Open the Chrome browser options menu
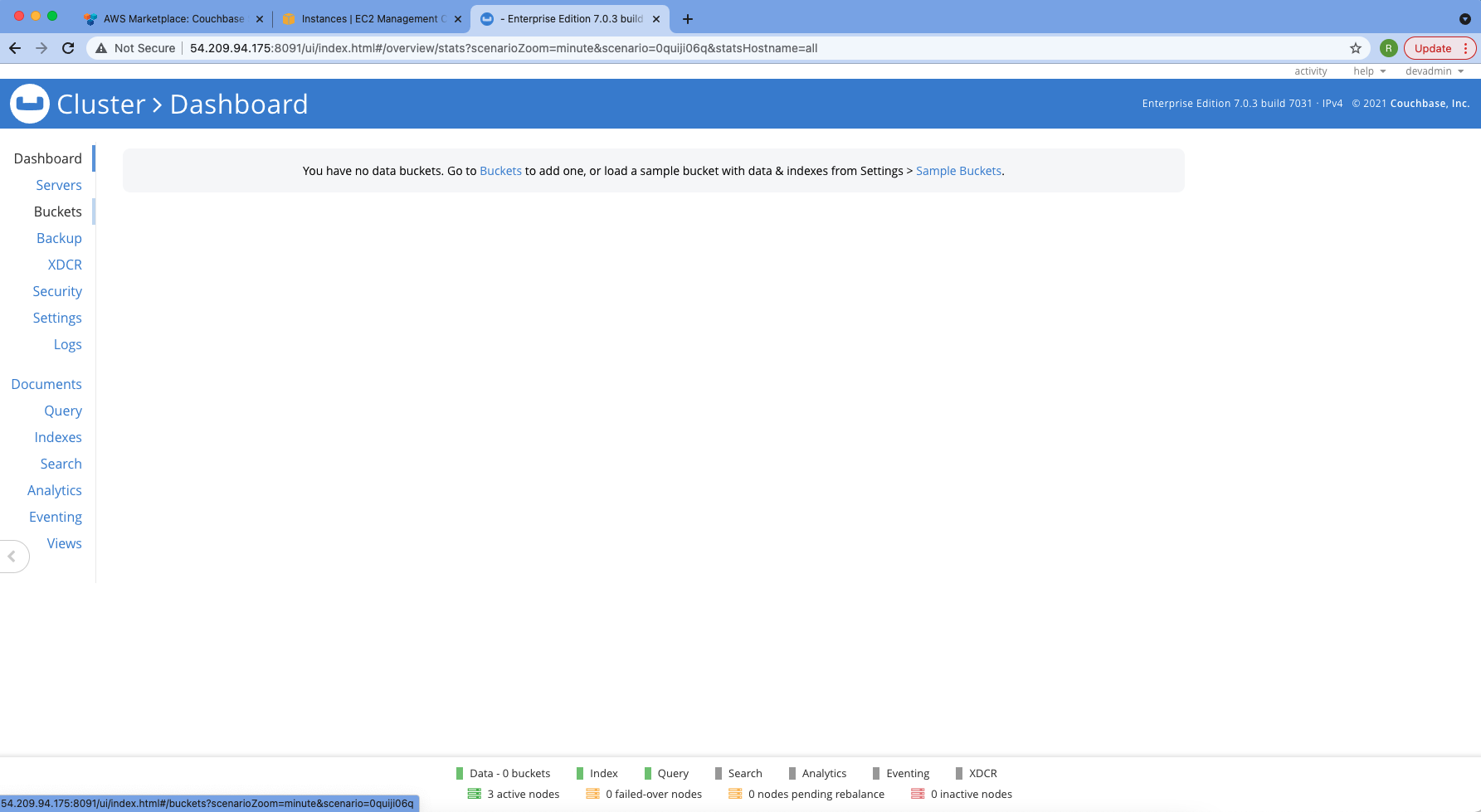The height and width of the screenshot is (812, 1481). (1465, 47)
